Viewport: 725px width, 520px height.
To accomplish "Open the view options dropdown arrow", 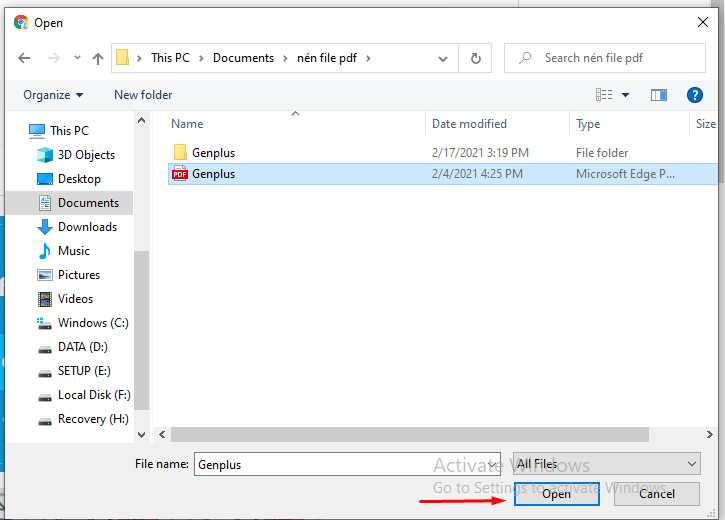I will tap(626, 95).
